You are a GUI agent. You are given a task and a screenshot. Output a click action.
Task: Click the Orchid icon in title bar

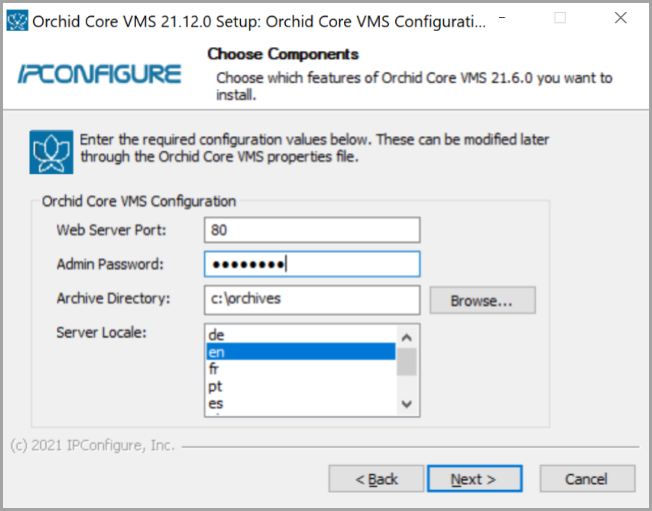pyautogui.click(x=17, y=20)
